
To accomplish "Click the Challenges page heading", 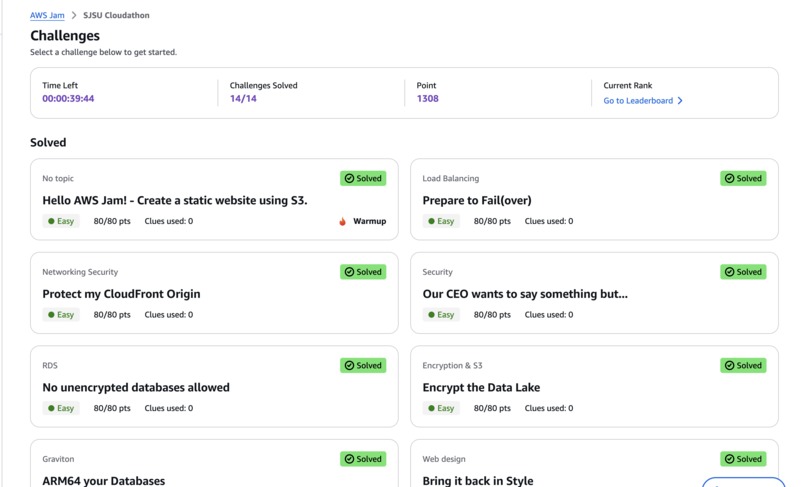I will pos(65,35).
